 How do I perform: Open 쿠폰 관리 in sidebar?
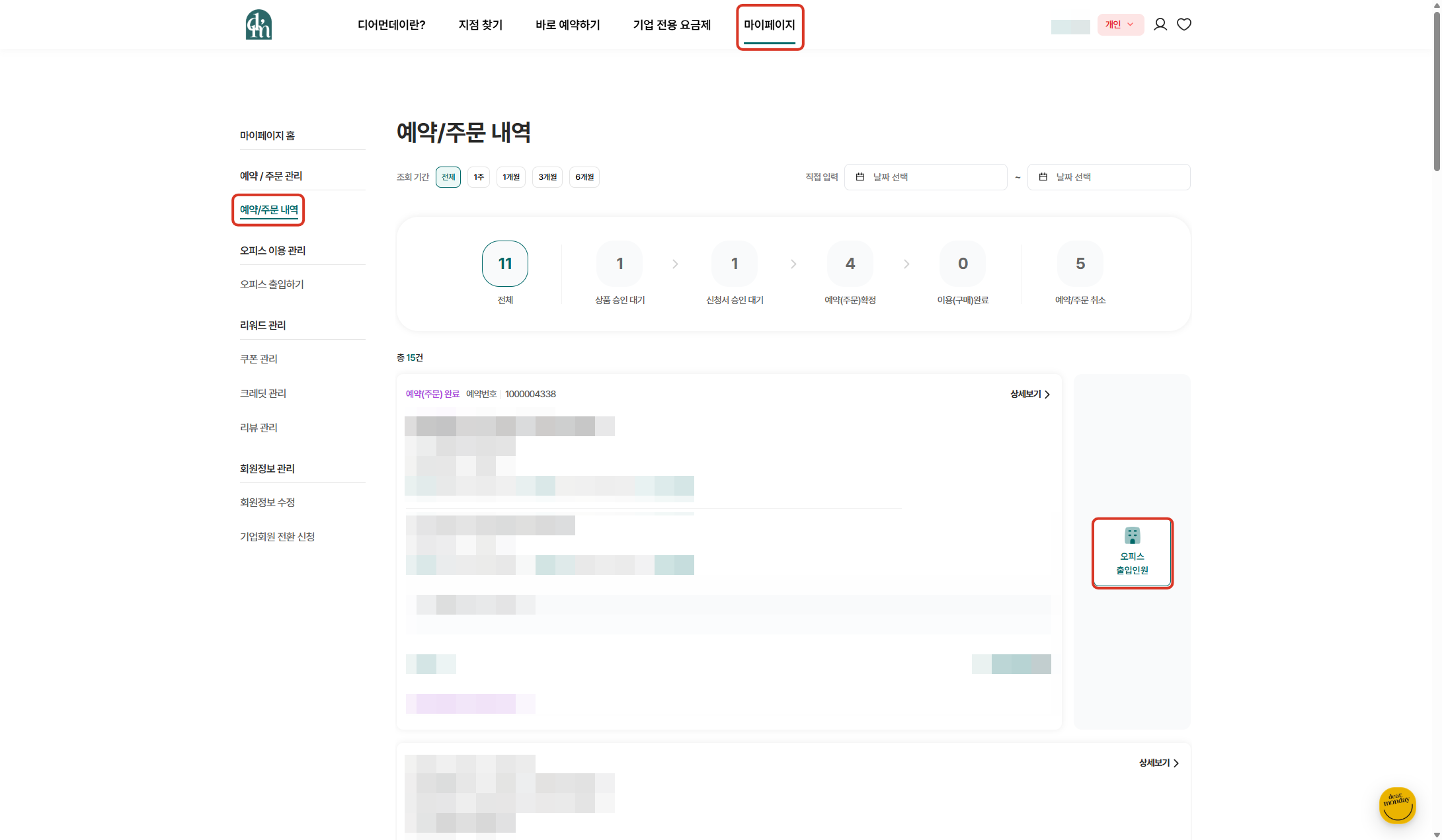259,359
